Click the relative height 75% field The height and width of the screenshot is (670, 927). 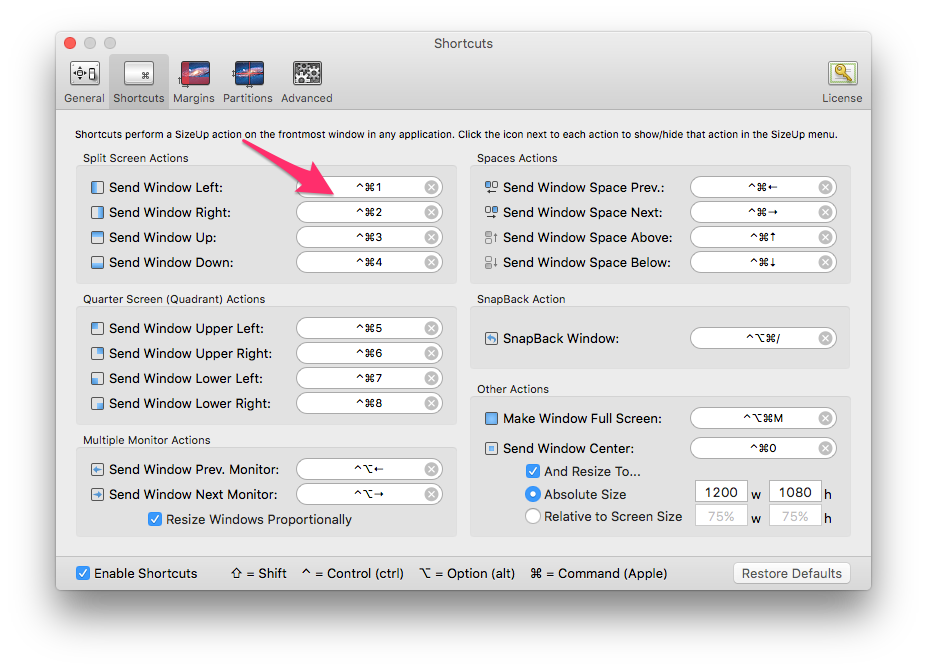coord(795,516)
